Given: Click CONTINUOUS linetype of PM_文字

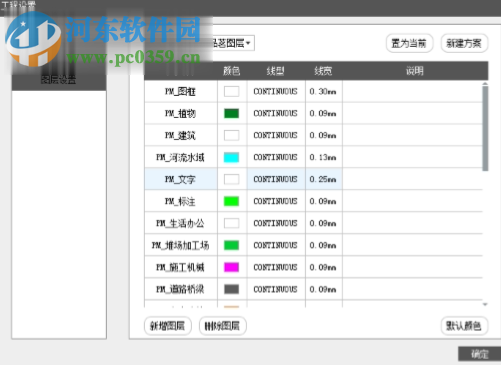Looking at the screenshot, I should click(276, 179).
